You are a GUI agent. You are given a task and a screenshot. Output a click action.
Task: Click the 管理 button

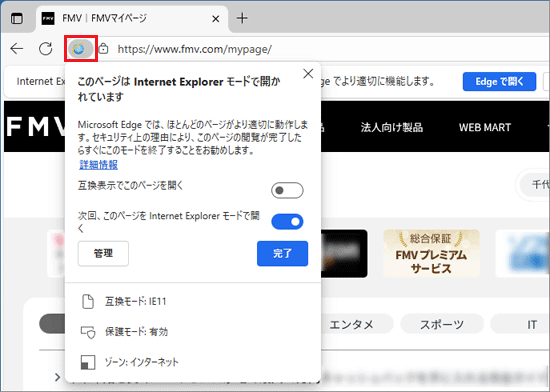pyautogui.click(x=103, y=254)
